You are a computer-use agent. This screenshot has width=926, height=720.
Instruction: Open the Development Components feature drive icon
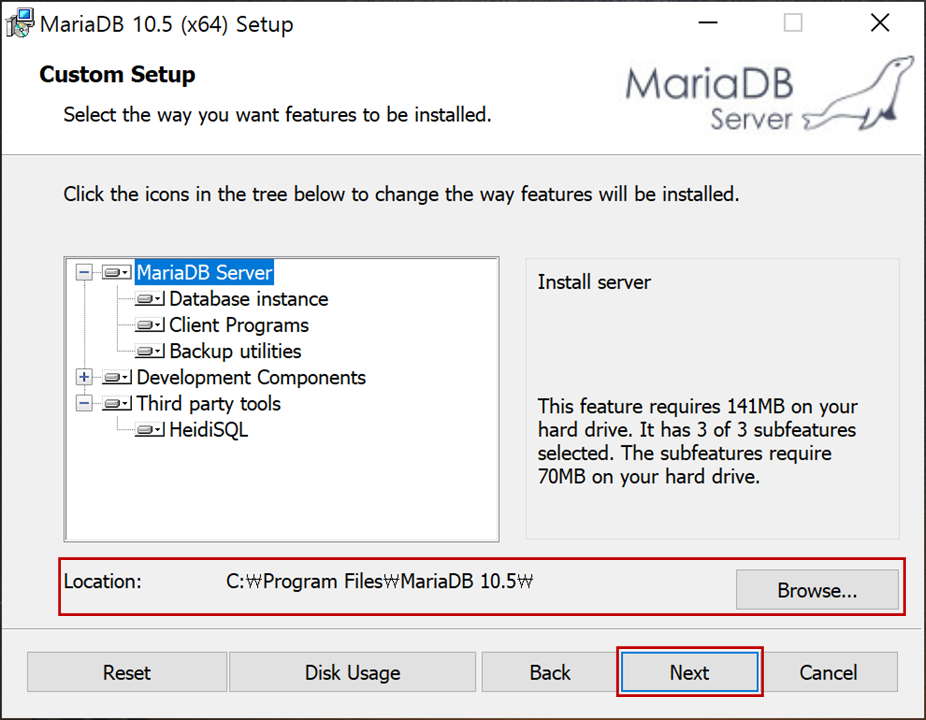[x=116, y=377]
